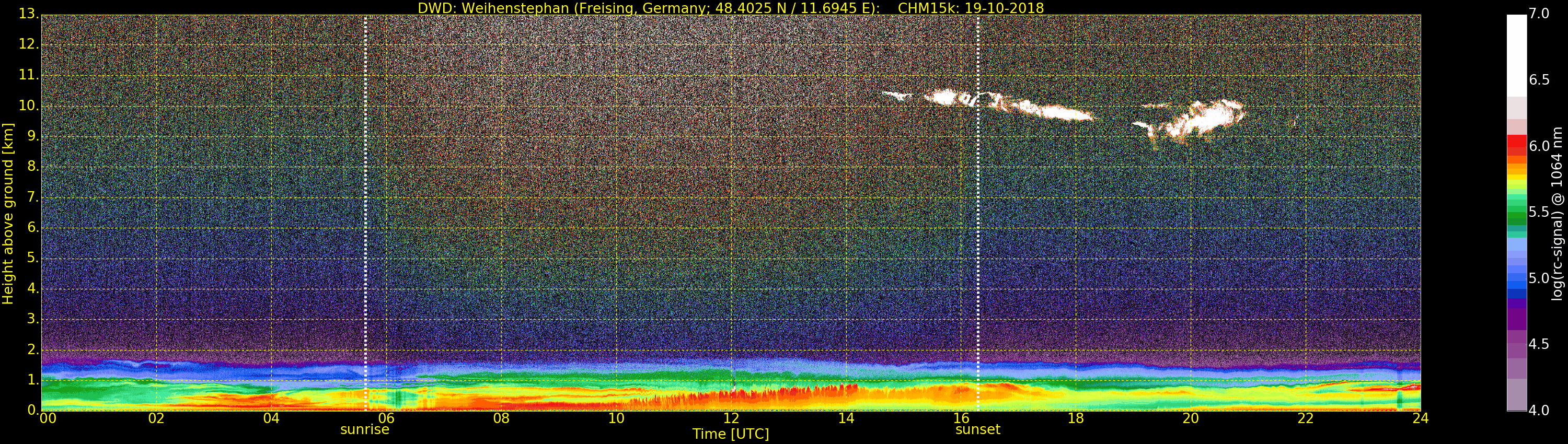Click the time axis tick '10'

click(616, 418)
